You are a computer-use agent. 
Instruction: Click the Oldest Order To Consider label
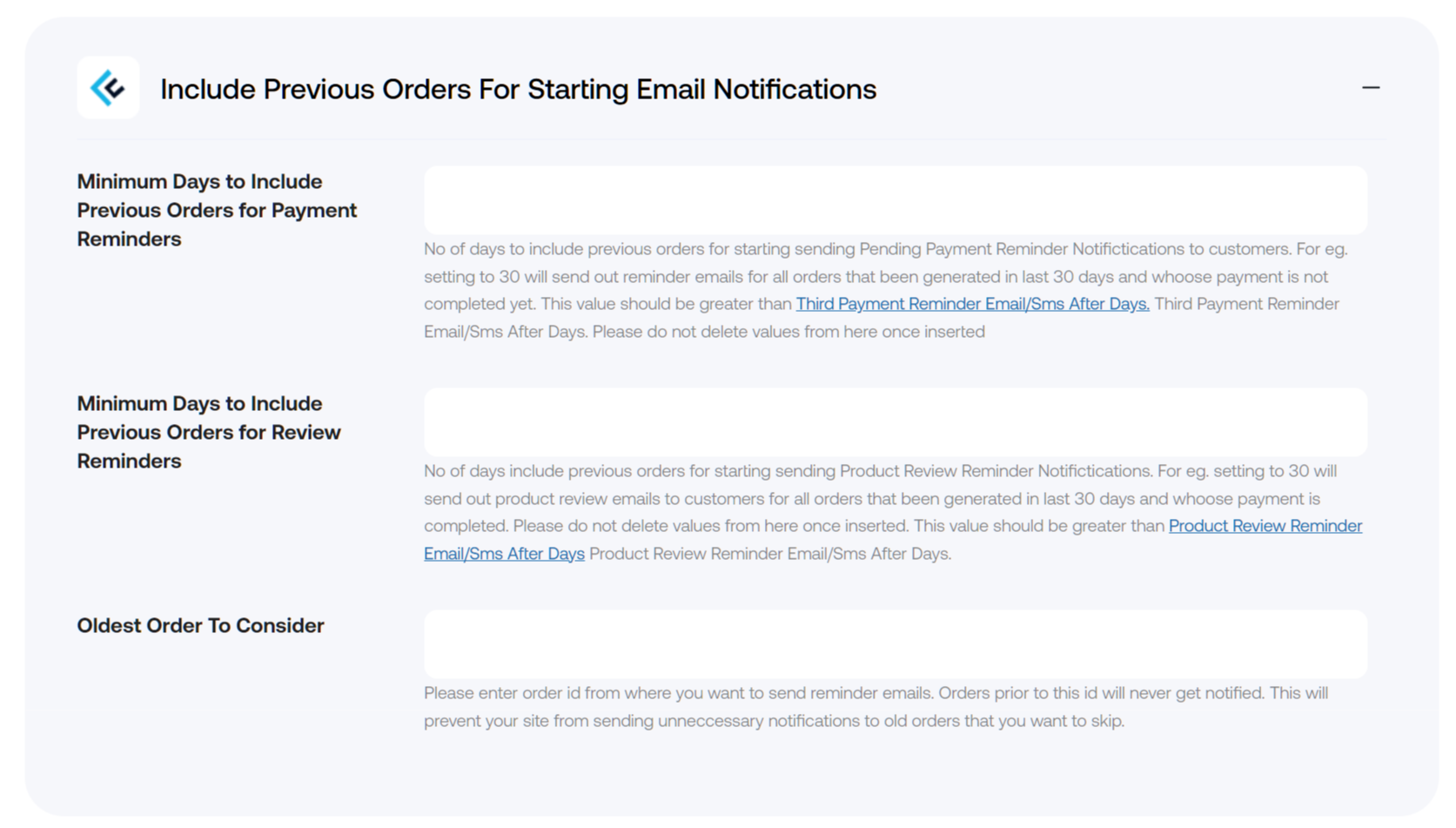pos(200,625)
